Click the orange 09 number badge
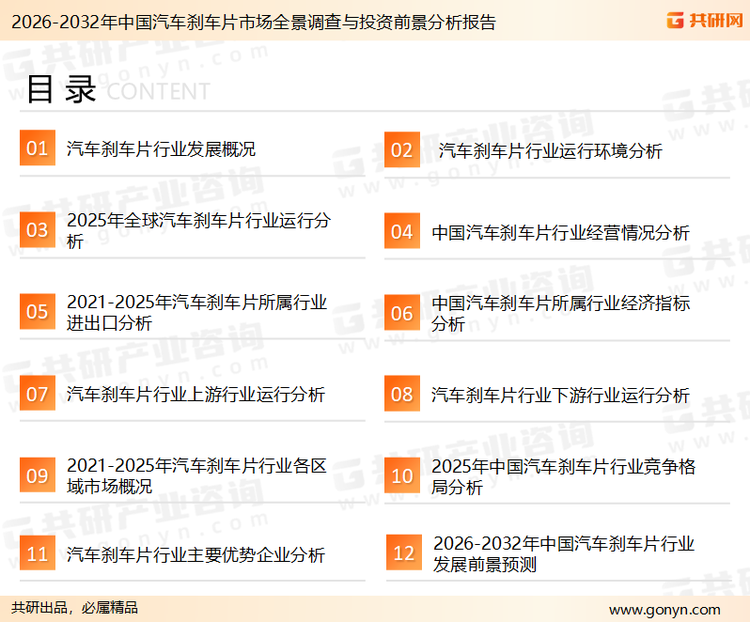This screenshot has height=622, width=750. pos(37,475)
